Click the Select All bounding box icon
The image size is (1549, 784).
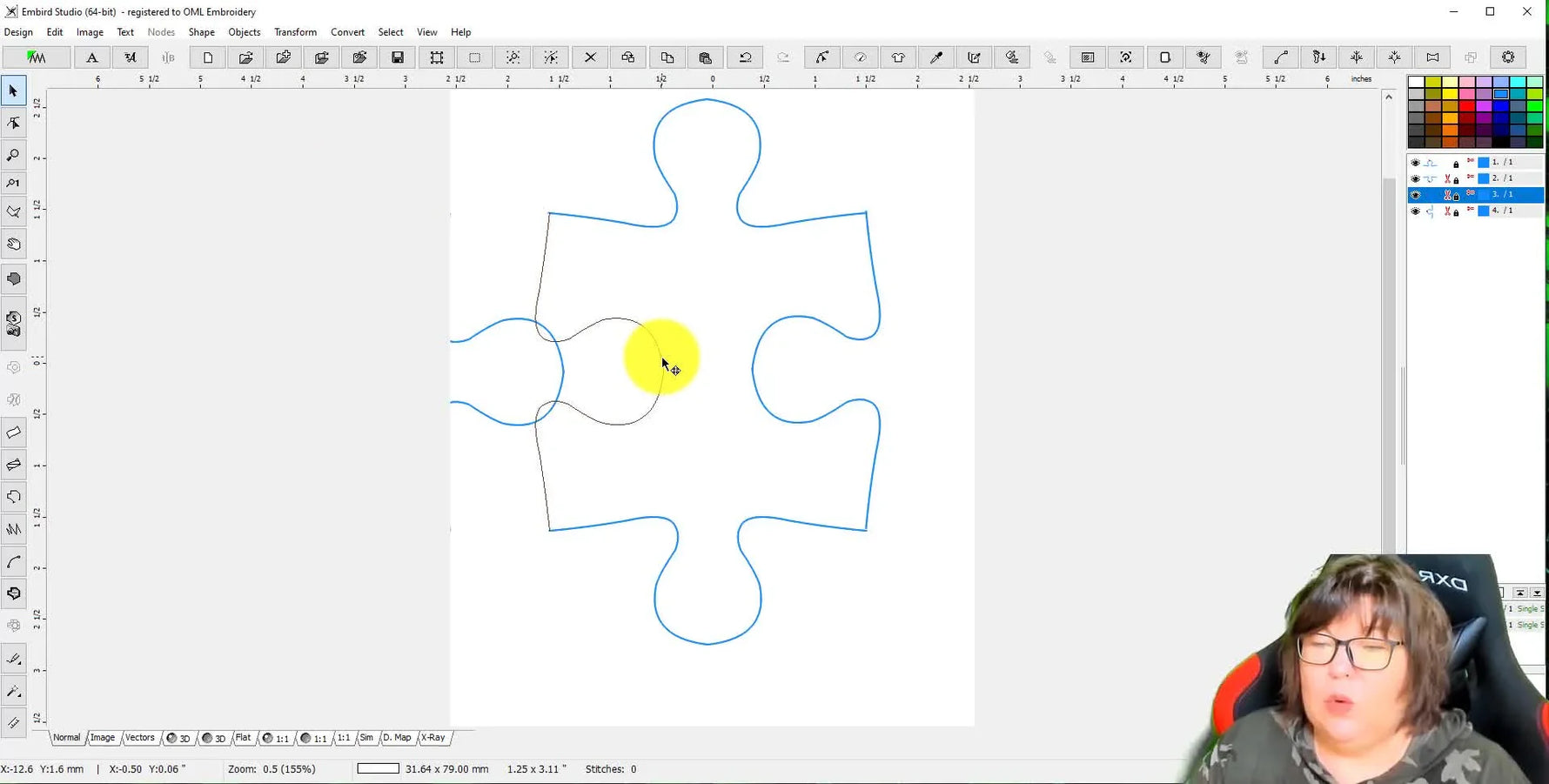click(x=437, y=57)
